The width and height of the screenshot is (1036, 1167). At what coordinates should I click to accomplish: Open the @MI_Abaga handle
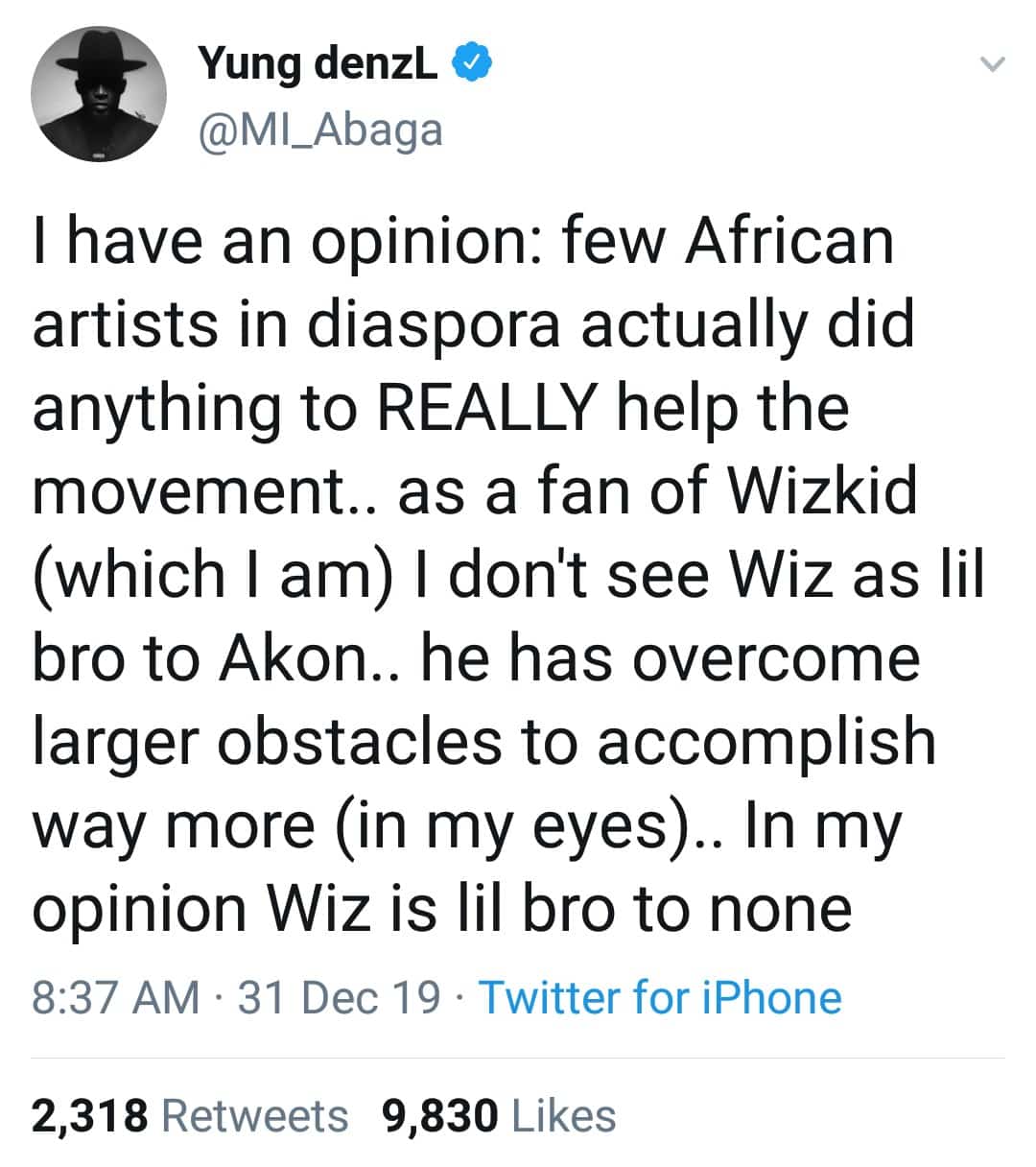(x=319, y=130)
